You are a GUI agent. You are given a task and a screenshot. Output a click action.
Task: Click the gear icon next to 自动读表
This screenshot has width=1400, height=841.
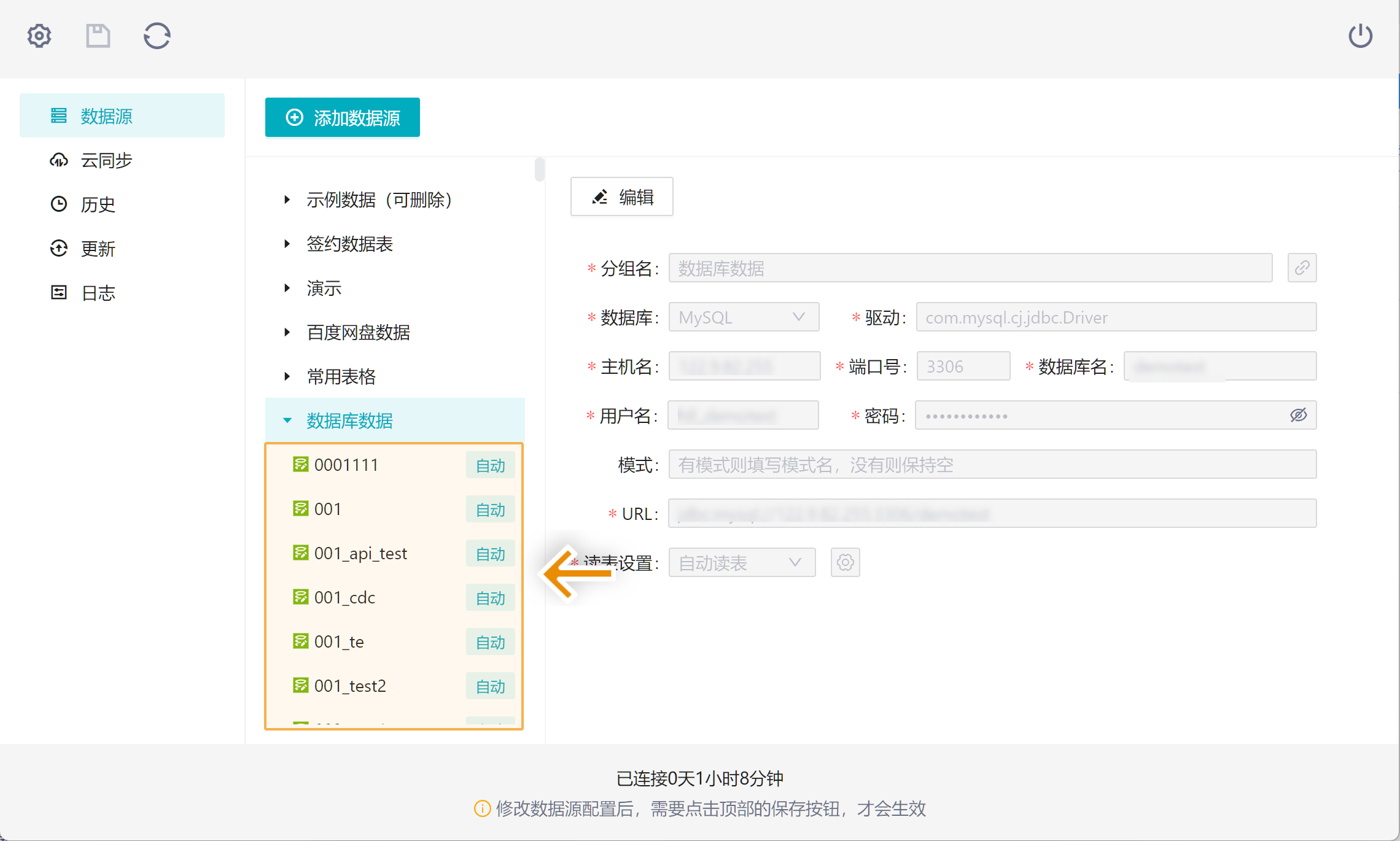click(x=846, y=562)
